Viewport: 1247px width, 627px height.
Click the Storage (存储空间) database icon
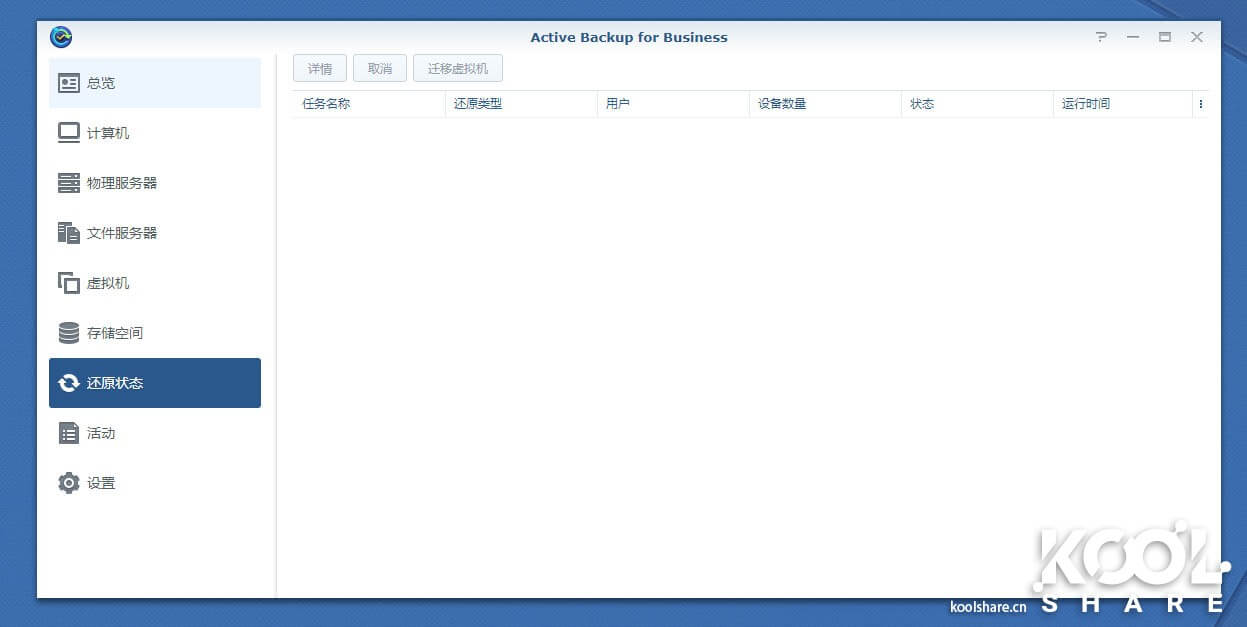click(x=68, y=333)
